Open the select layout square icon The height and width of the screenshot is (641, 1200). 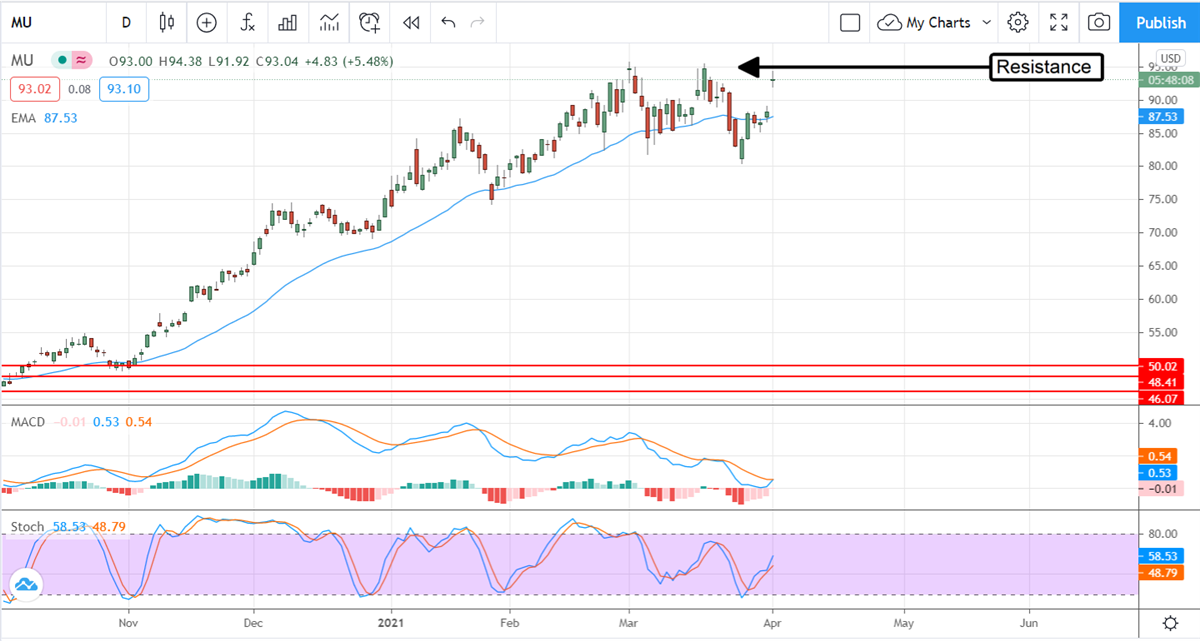pos(850,22)
